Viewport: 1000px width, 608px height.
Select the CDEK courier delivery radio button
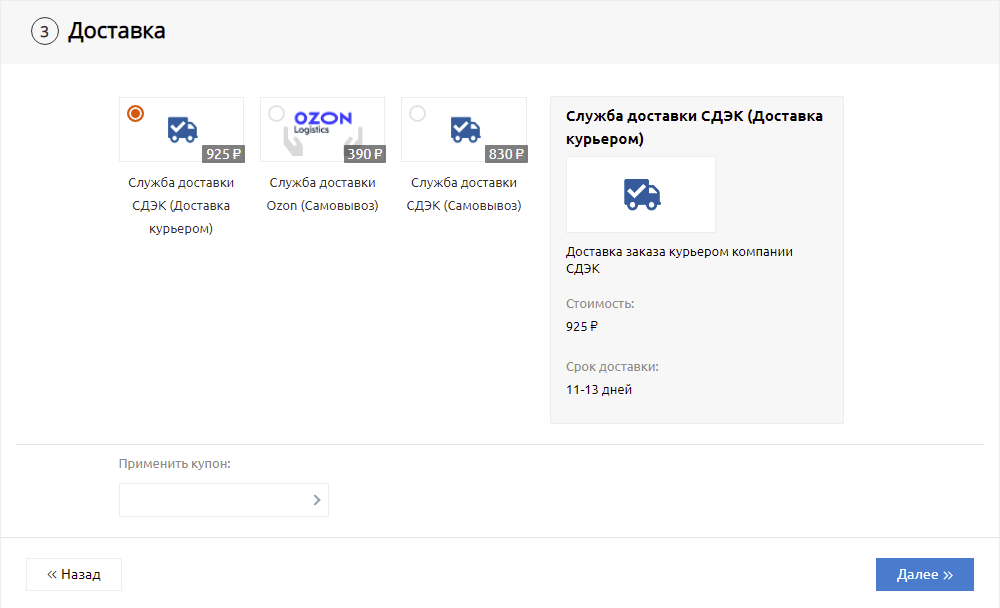[x=136, y=114]
